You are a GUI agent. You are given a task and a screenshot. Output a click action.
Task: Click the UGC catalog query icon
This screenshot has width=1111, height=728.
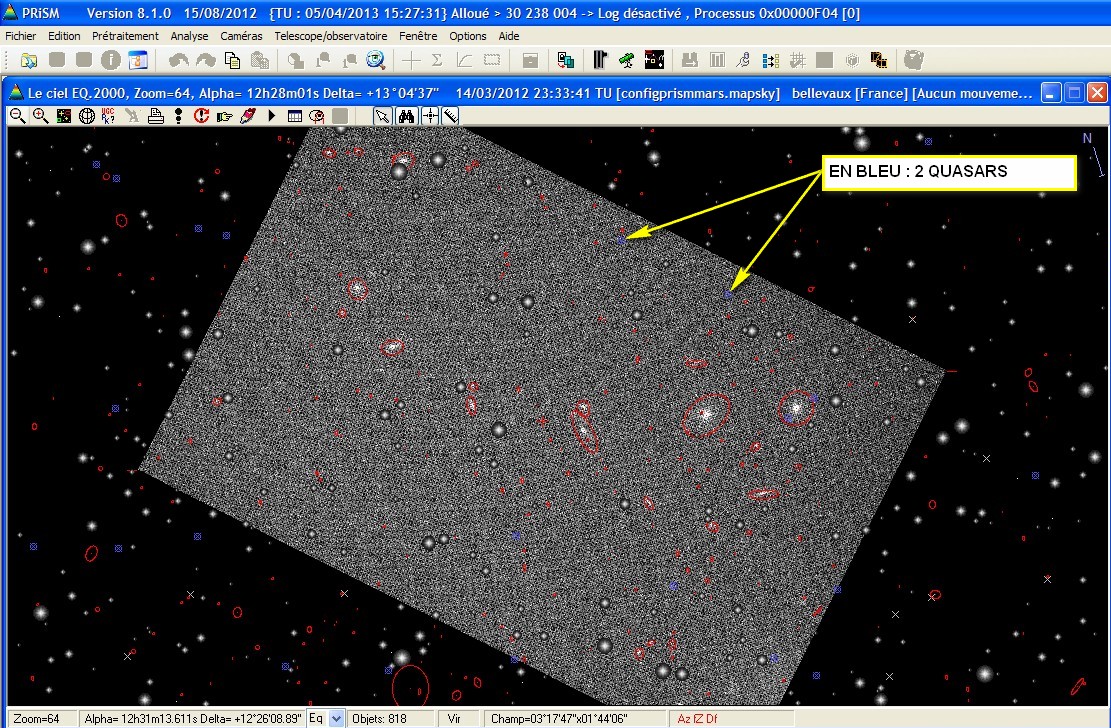108,116
